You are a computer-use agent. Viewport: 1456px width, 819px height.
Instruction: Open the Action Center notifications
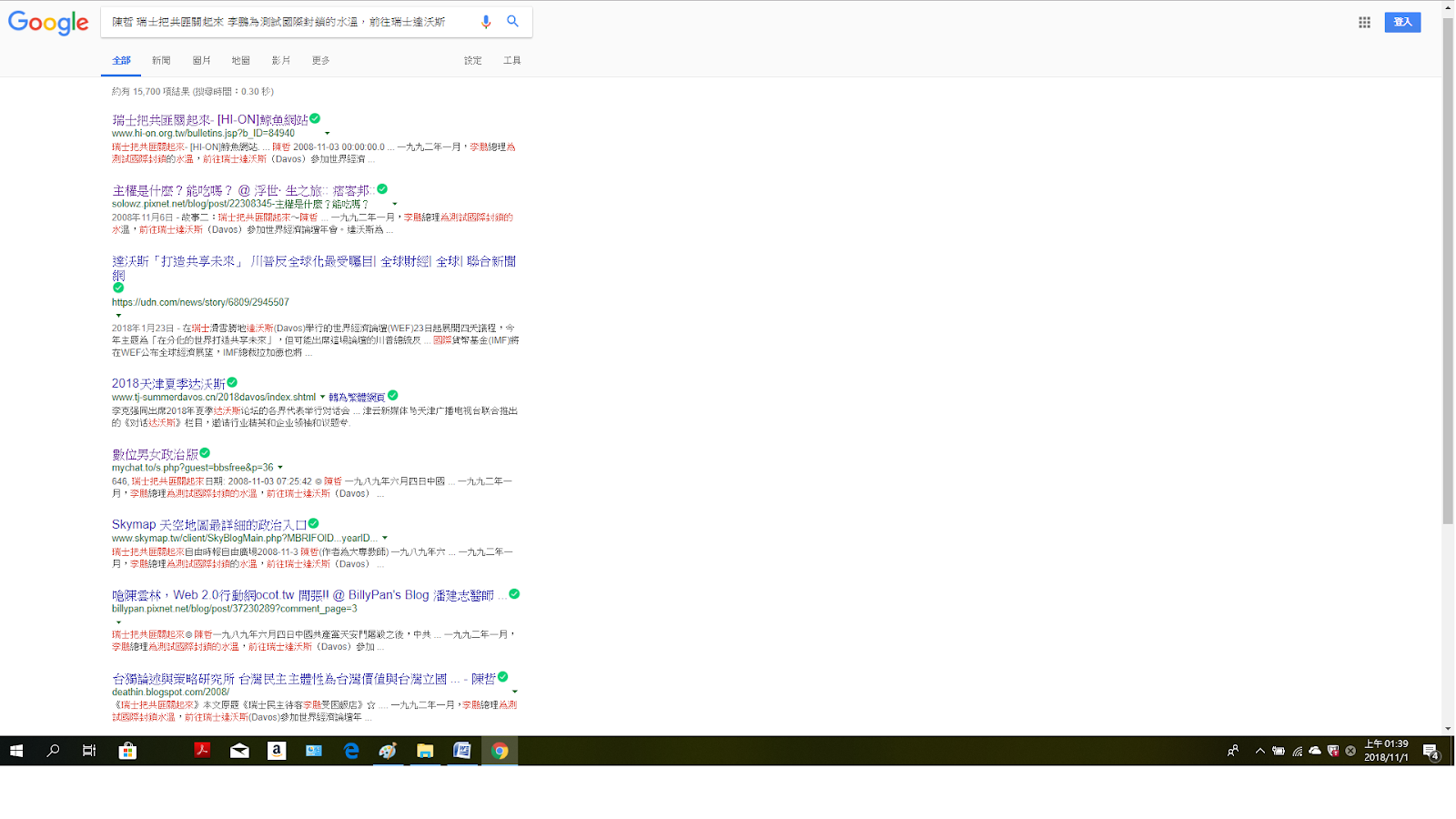pos(1431,751)
